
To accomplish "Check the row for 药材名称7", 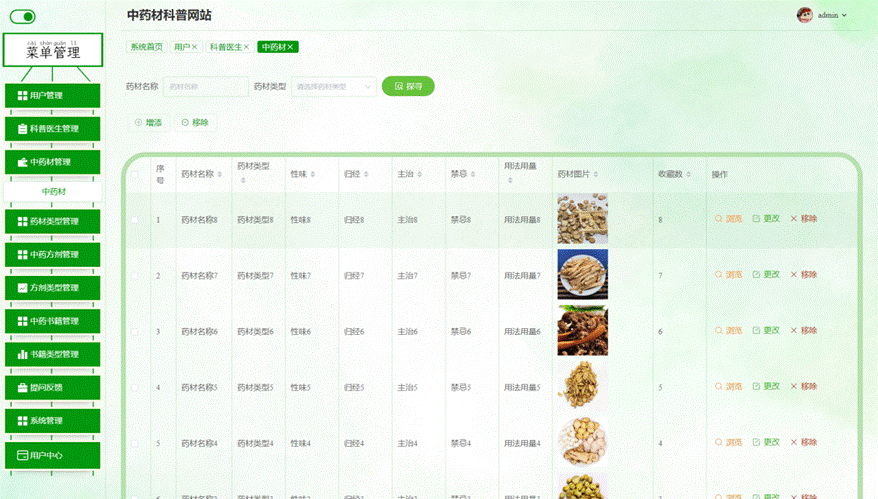I will pos(134,276).
